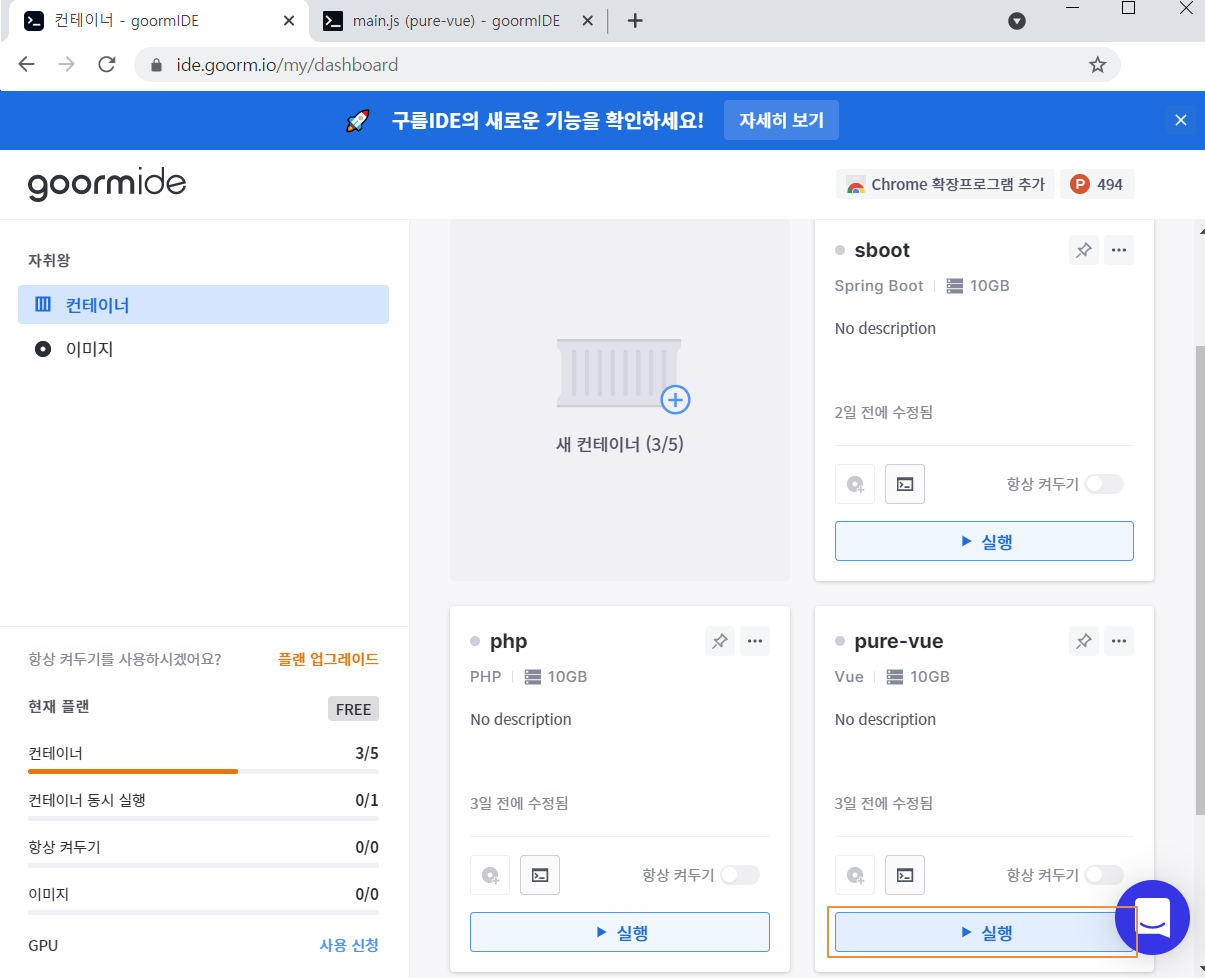This screenshot has width=1205, height=978.
Task: Dismiss the blue announcement banner
Action: [1181, 120]
